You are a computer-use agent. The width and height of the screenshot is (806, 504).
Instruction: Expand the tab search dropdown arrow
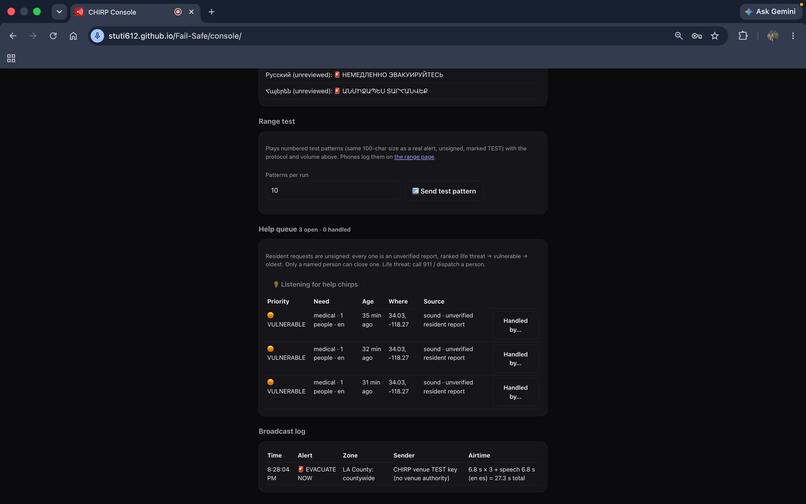point(59,12)
